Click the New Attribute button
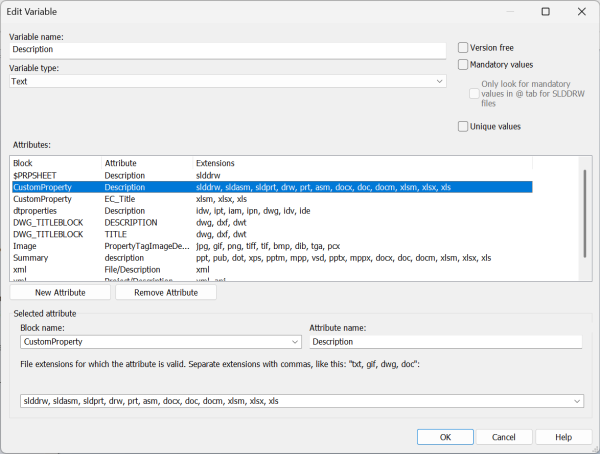The image size is (600, 454). 60,293
